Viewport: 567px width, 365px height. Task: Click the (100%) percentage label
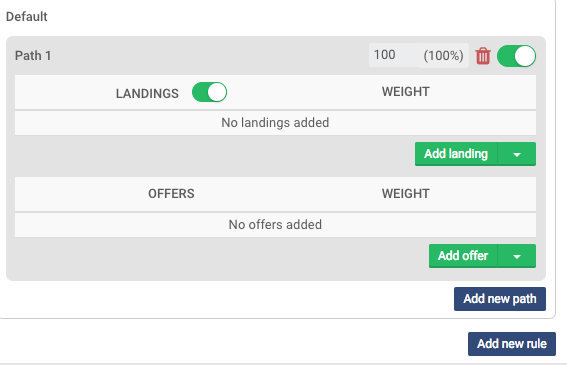444,56
